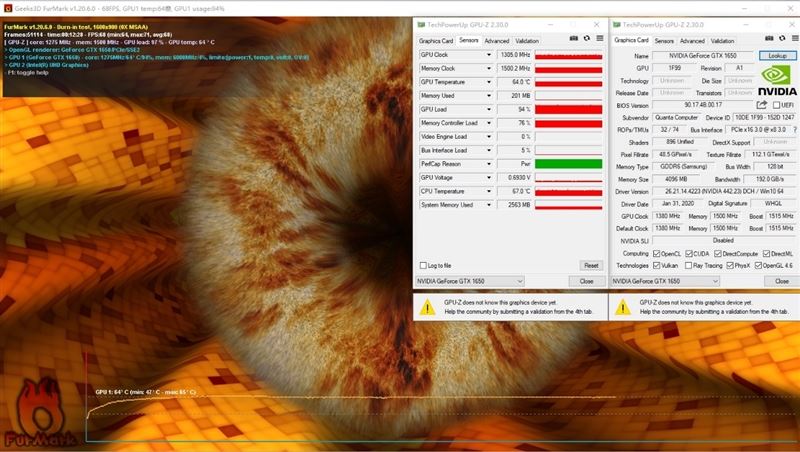Open the Memory Controller Load dropdown arrow

489,123
